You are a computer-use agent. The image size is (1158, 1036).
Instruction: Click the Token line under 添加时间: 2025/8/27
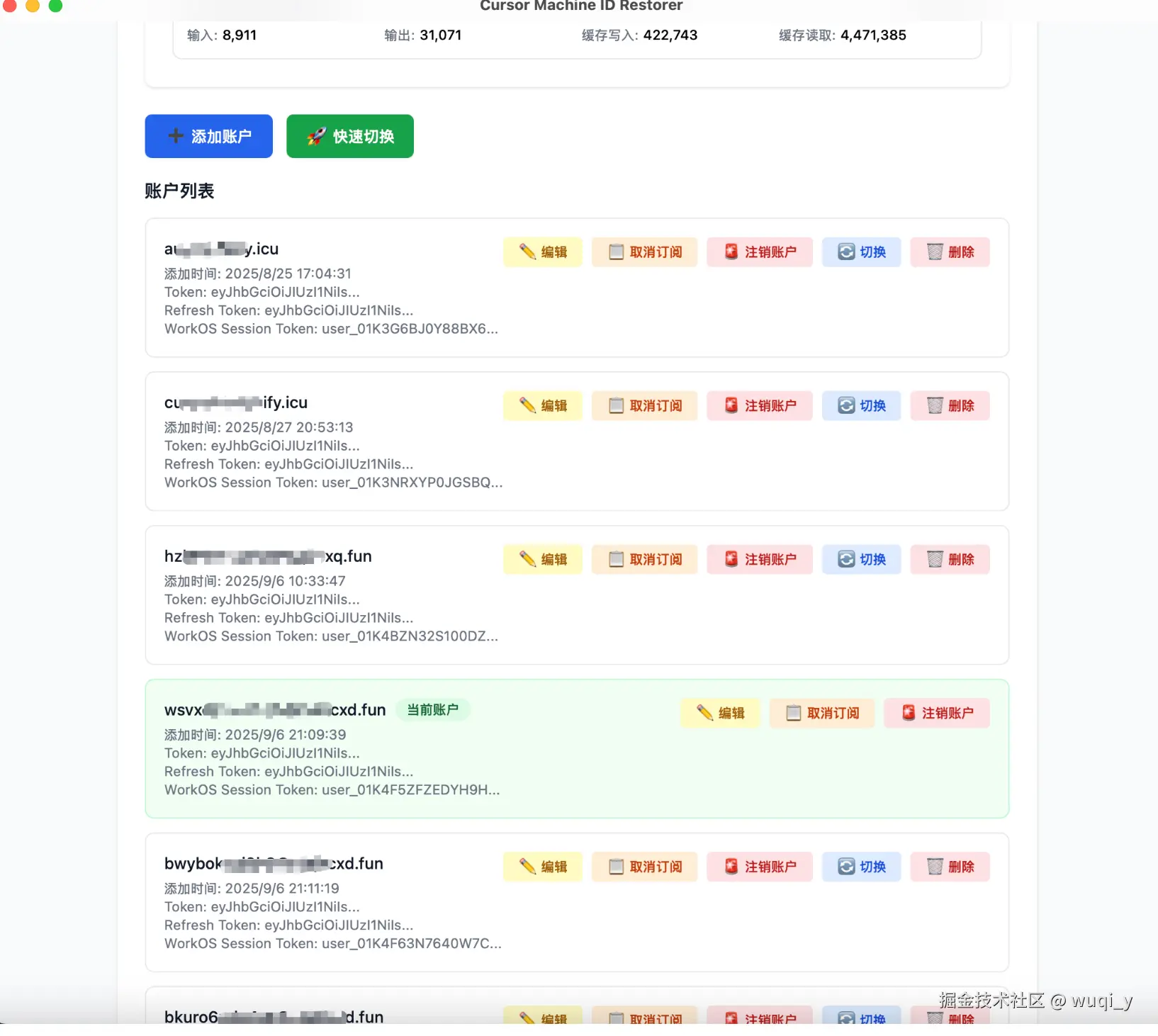[262, 446]
